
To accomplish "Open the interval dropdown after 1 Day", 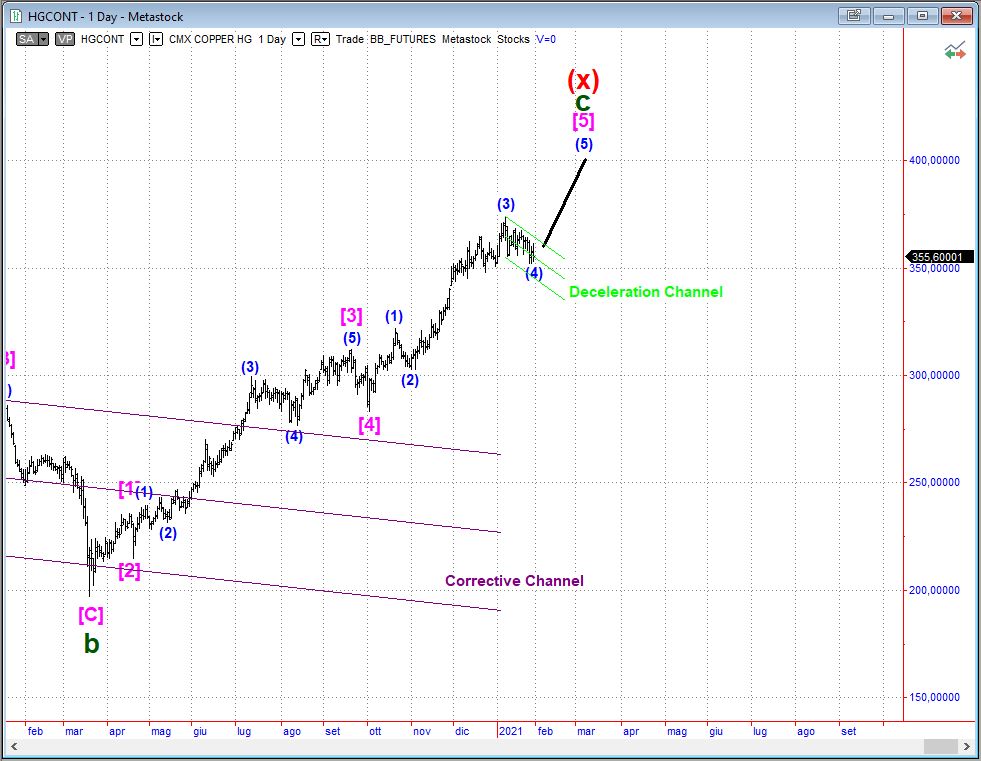I will point(298,39).
